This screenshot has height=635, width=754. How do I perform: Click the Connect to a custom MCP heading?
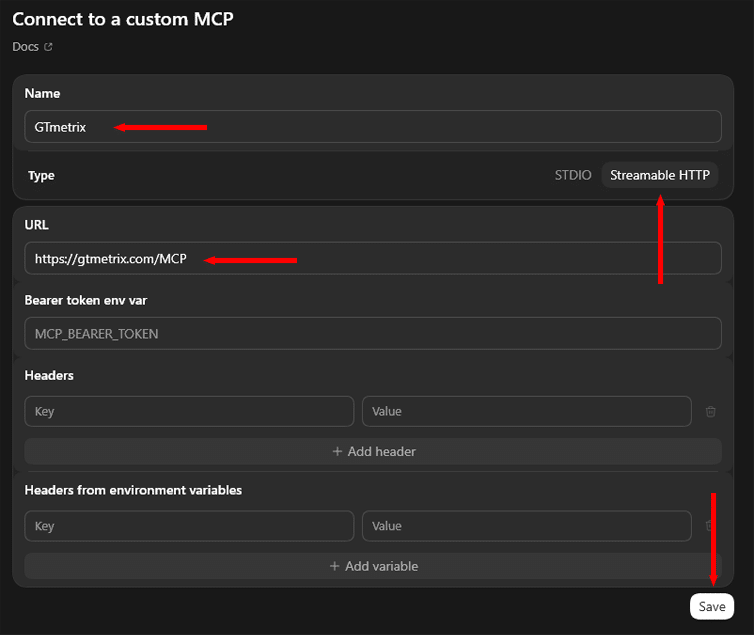(x=123, y=19)
